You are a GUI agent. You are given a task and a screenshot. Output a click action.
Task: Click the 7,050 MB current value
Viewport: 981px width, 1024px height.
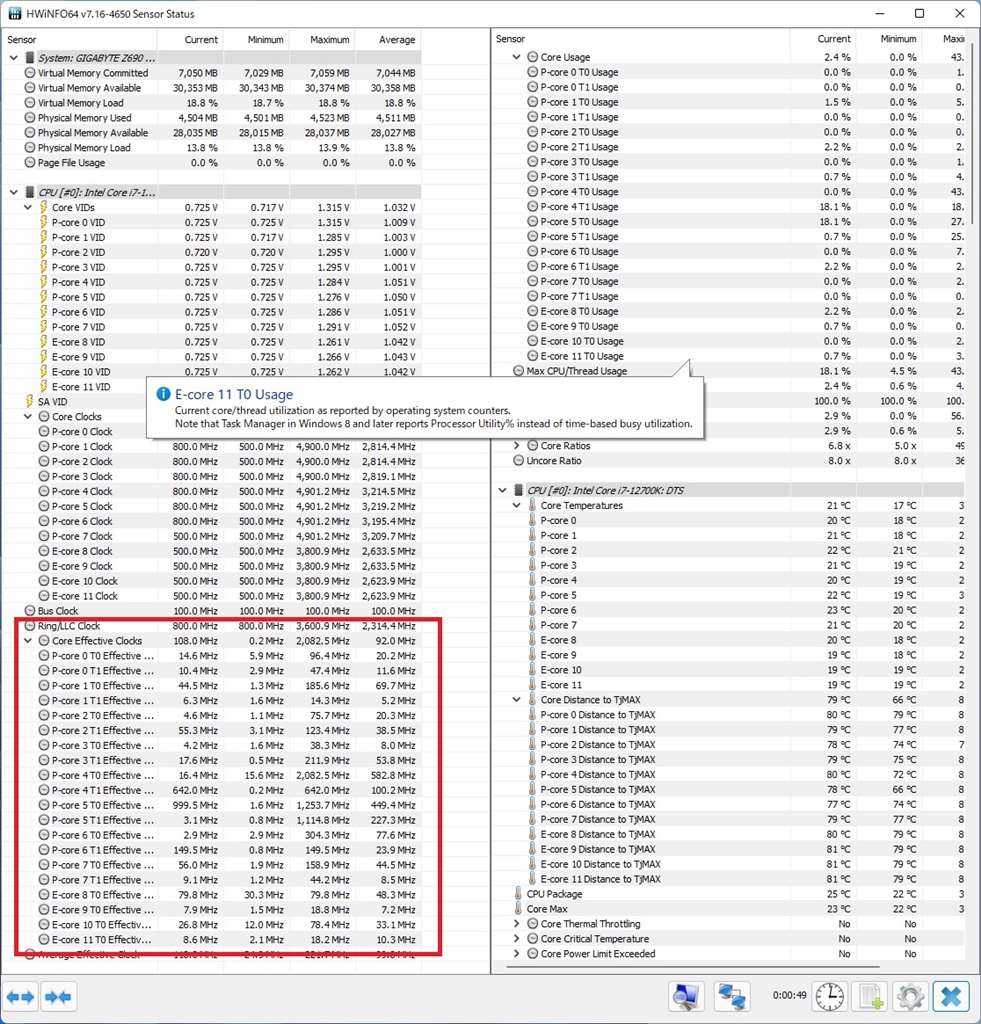198,72
